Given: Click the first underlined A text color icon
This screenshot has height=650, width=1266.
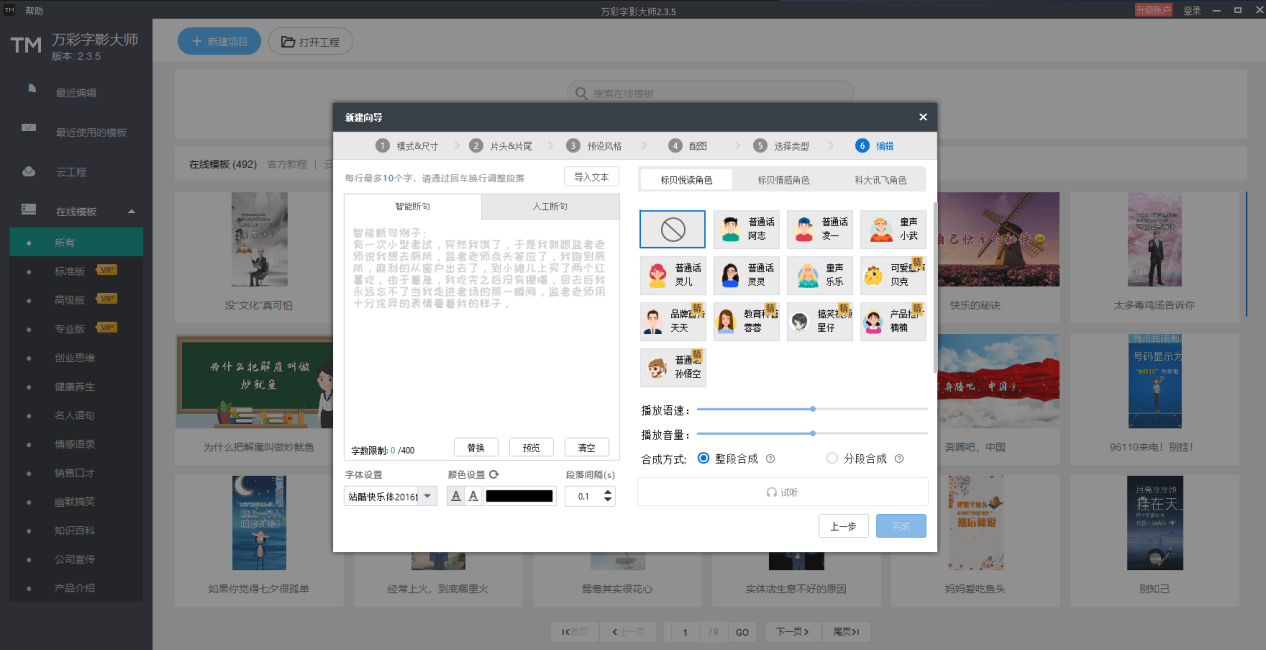Looking at the screenshot, I should [x=456, y=496].
